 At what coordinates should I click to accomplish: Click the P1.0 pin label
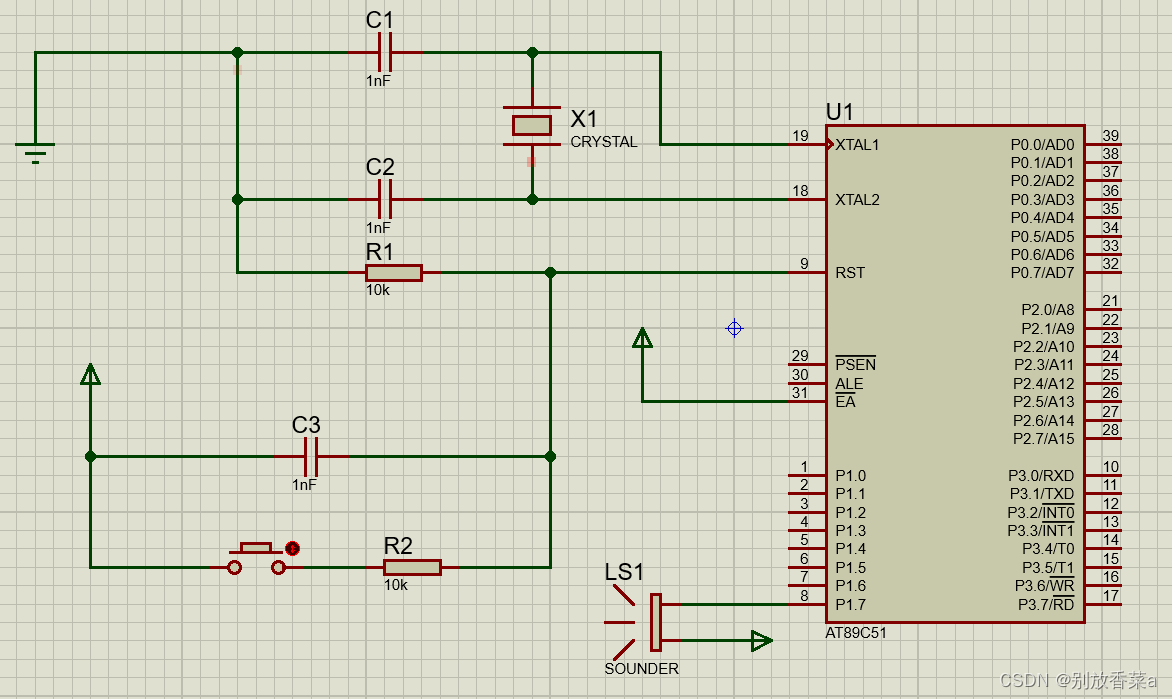(x=850, y=475)
